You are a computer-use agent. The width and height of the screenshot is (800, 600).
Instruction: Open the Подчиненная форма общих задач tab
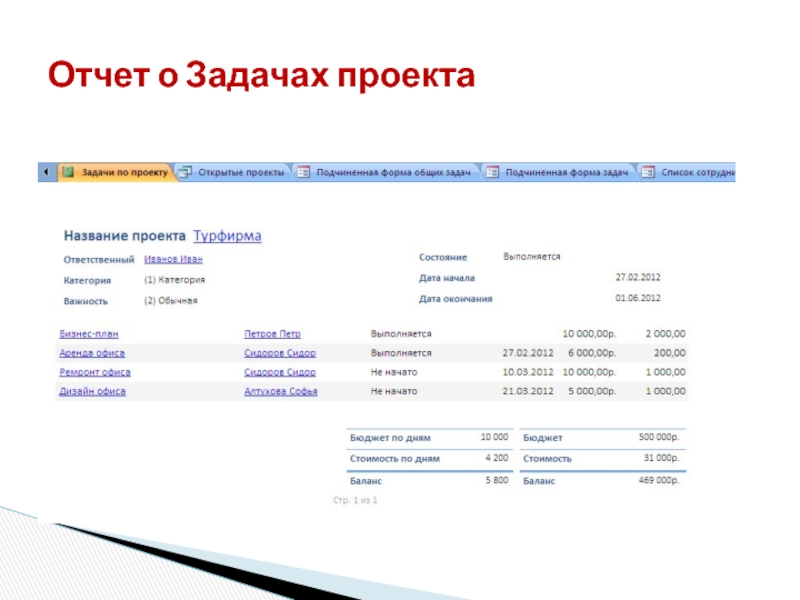pos(392,172)
